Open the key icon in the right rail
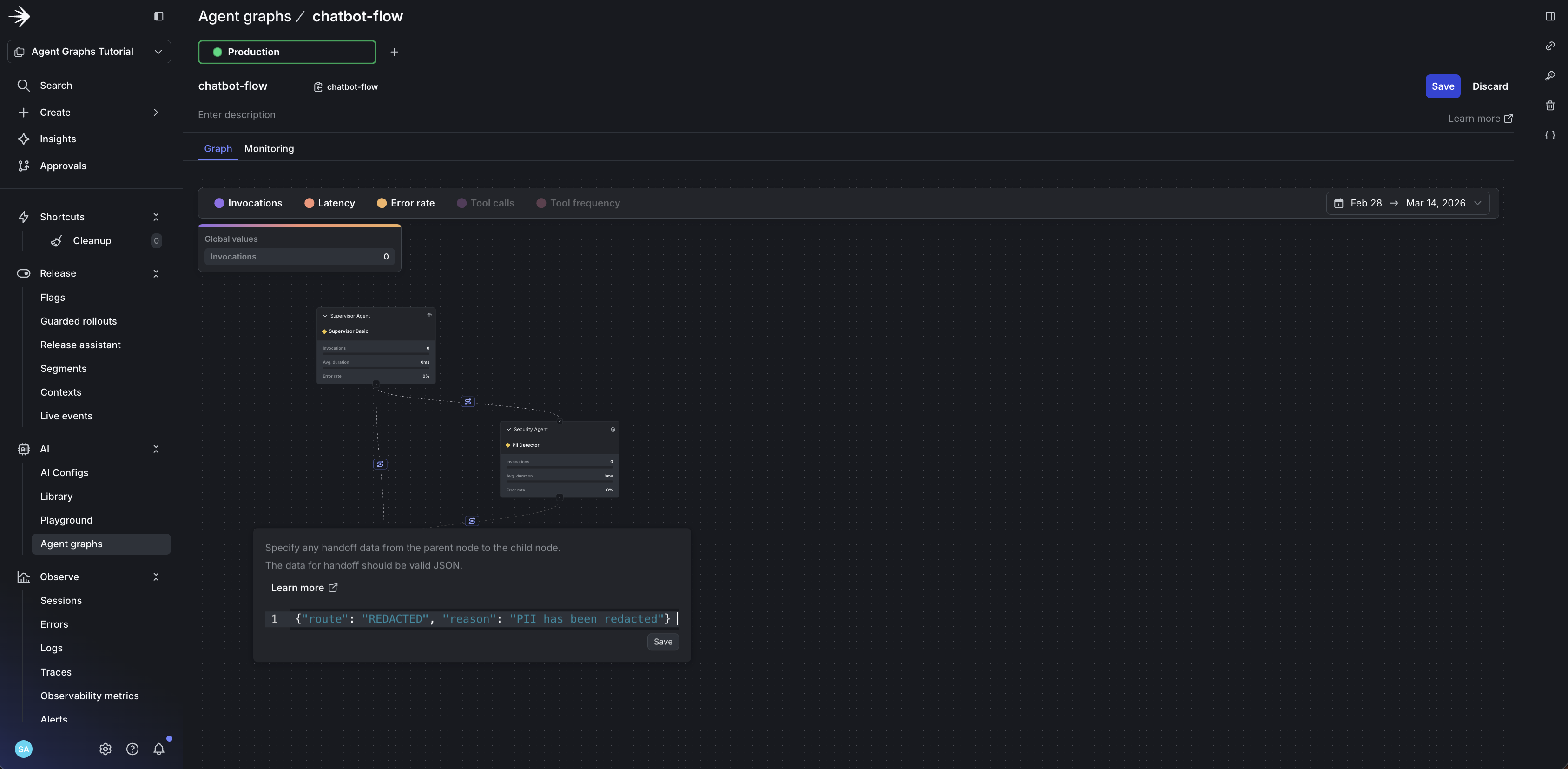The image size is (1568, 769). coord(1550,75)
